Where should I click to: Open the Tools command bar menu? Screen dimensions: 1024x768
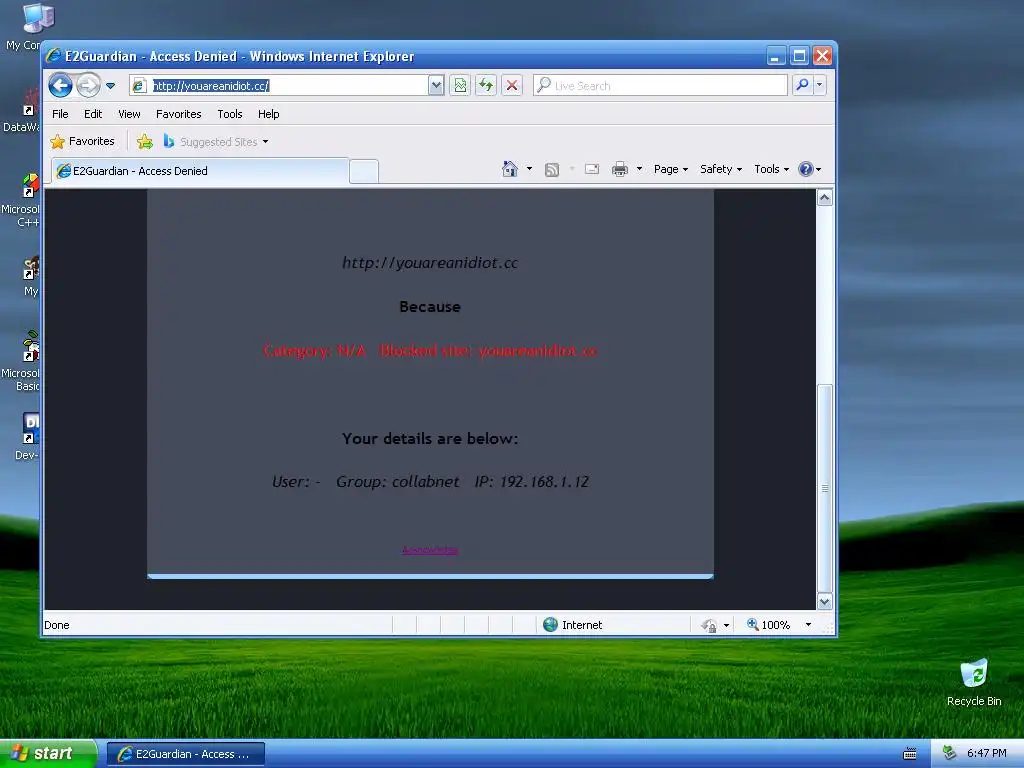click(771, 169)
